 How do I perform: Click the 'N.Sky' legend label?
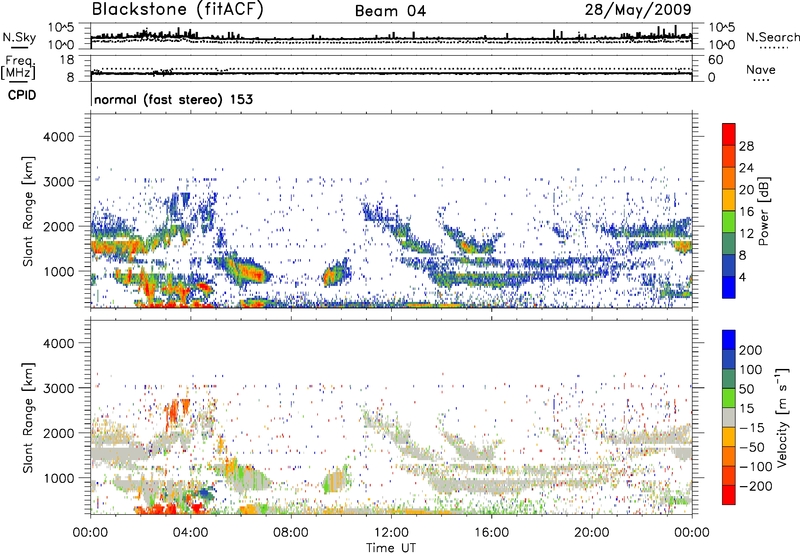tap(19, 37)
